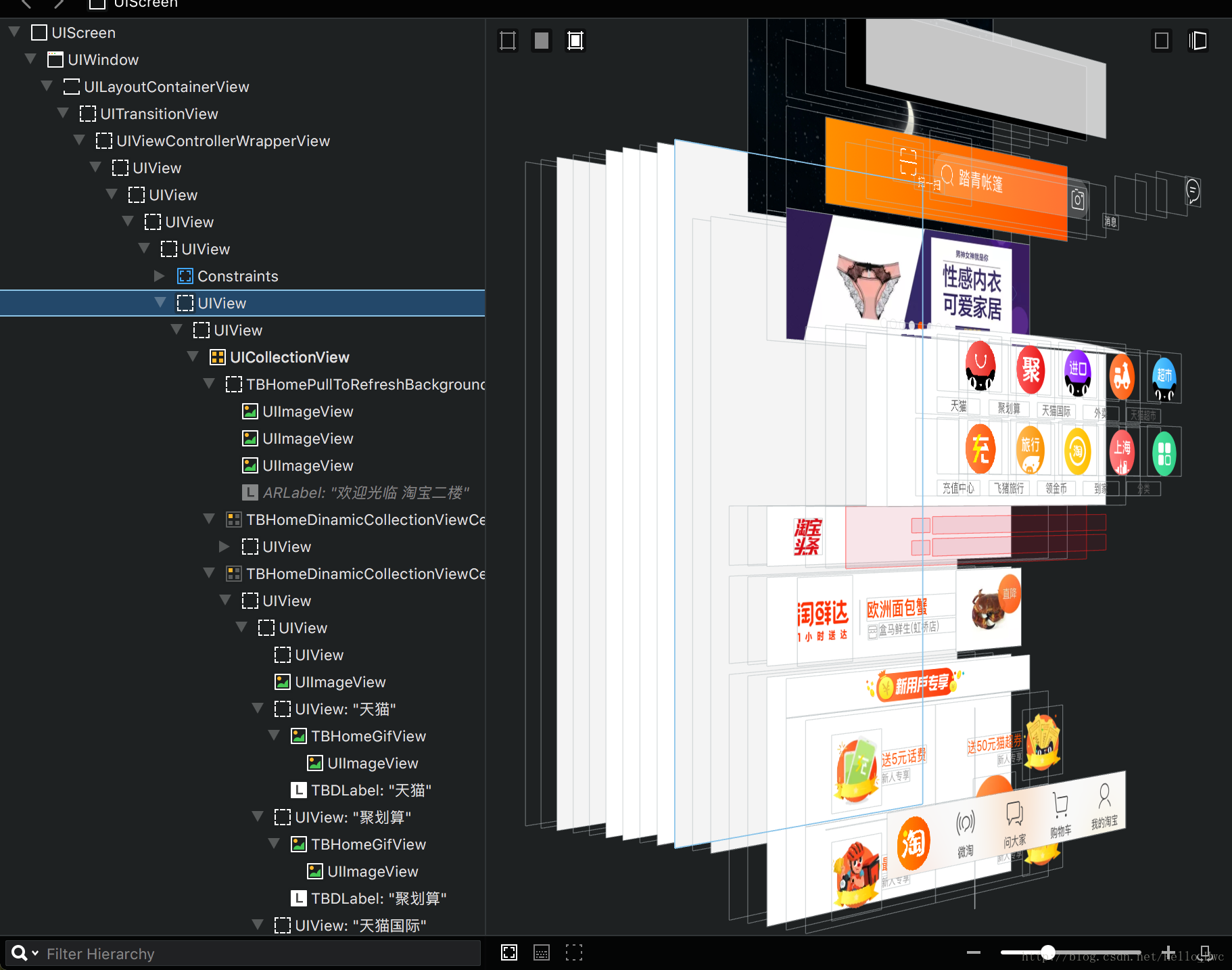The height and width of the screenshot is (970, 1232).
Task: Click the Constraints row icon
Action: coord(185,276)
